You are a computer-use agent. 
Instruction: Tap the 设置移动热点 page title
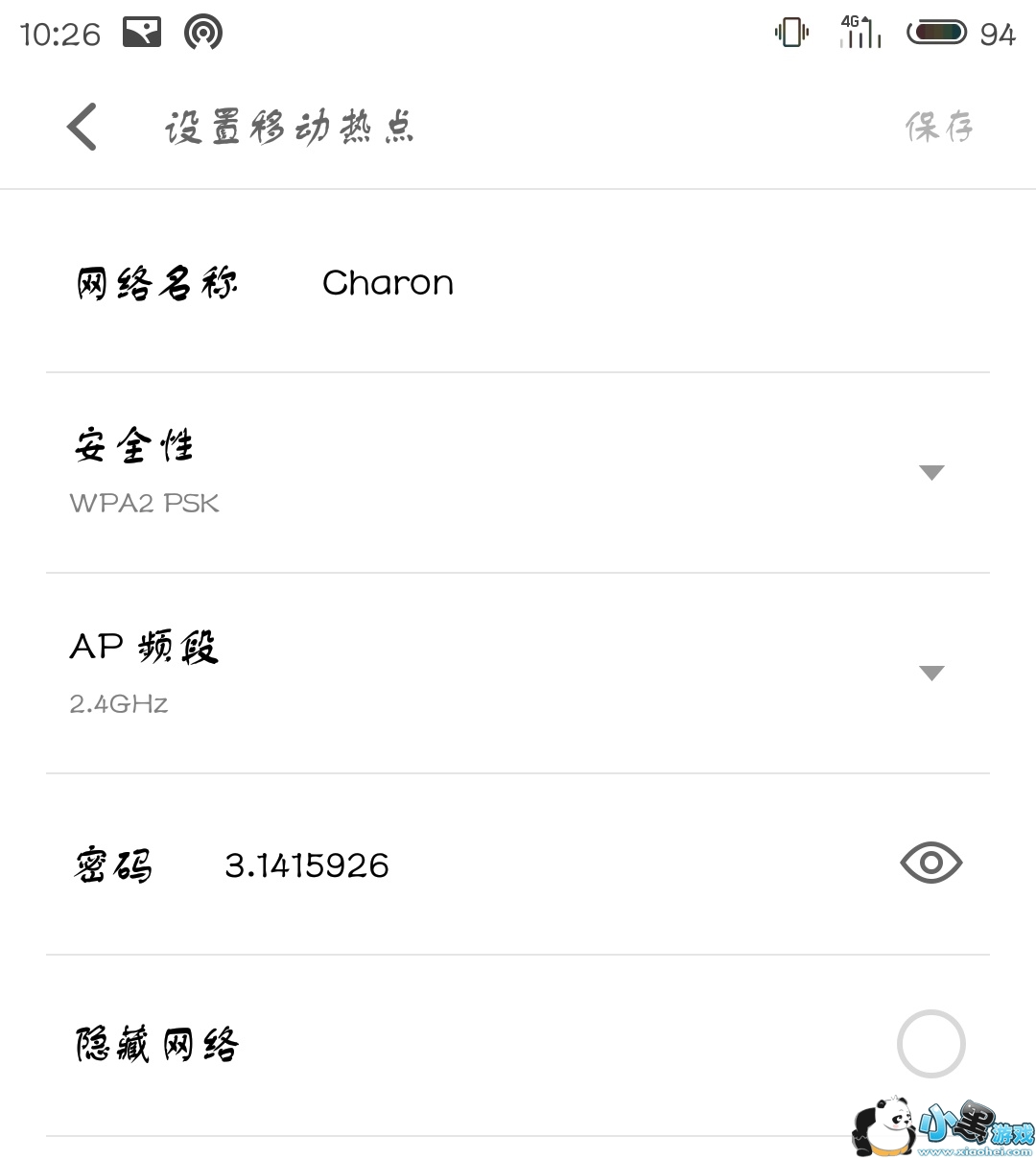pos(289,127)
